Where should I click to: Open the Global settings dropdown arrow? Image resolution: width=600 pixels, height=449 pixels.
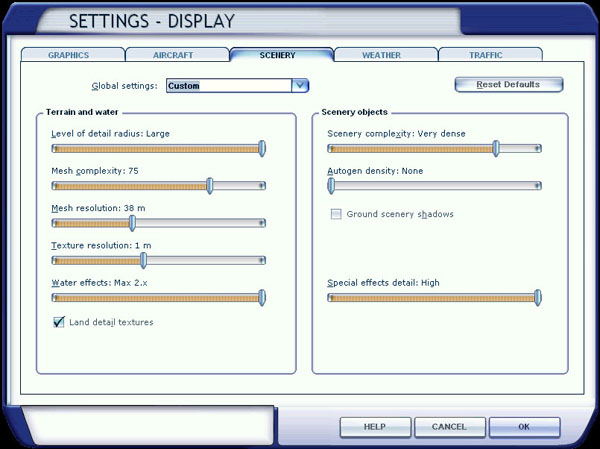(300, 85)
